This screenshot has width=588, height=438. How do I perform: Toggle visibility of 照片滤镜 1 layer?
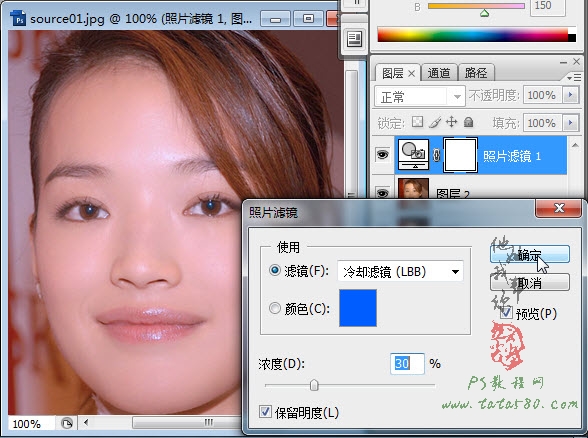(x=382, y=154)
